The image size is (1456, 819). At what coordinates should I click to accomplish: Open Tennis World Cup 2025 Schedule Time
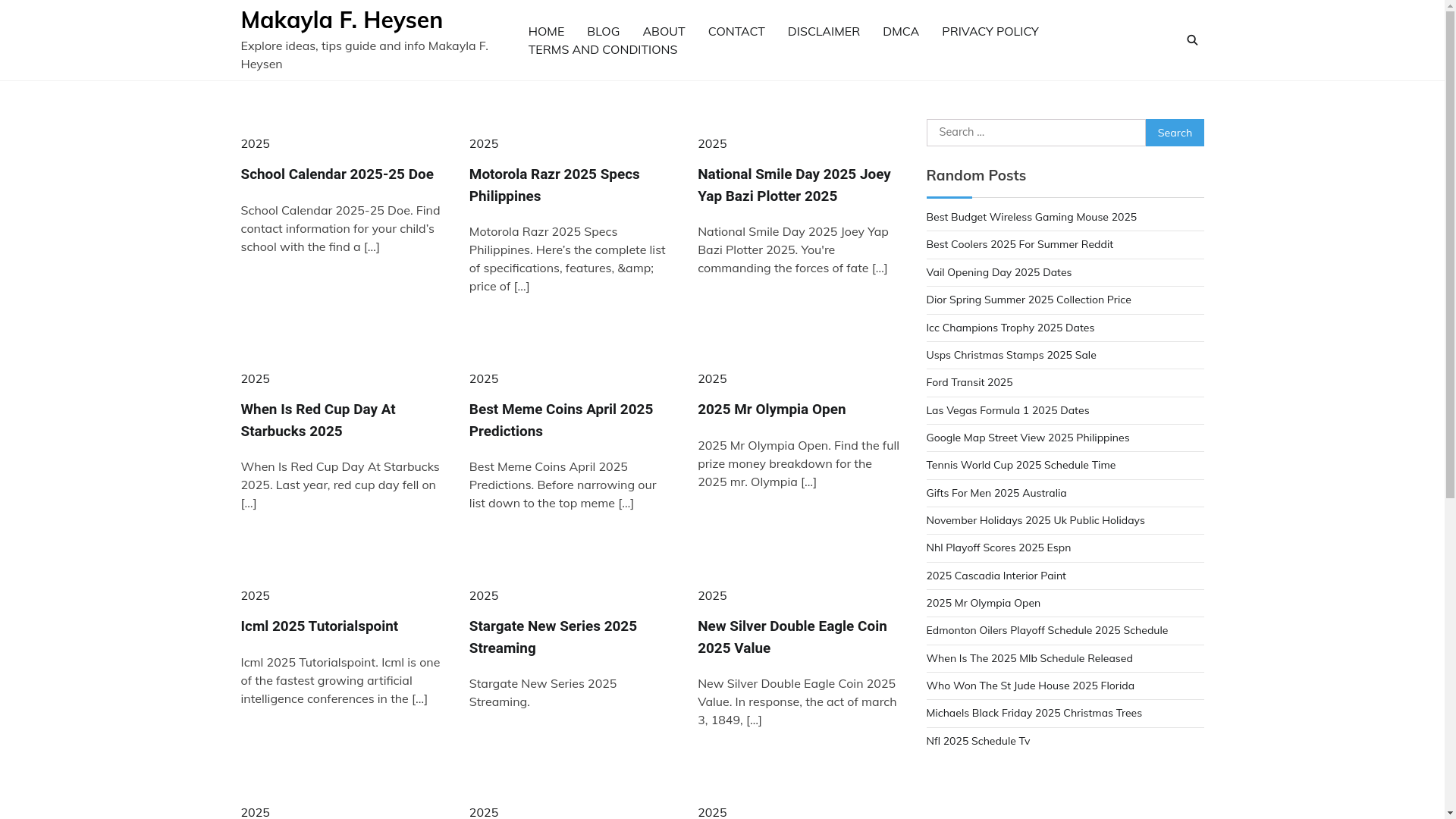1021,465
